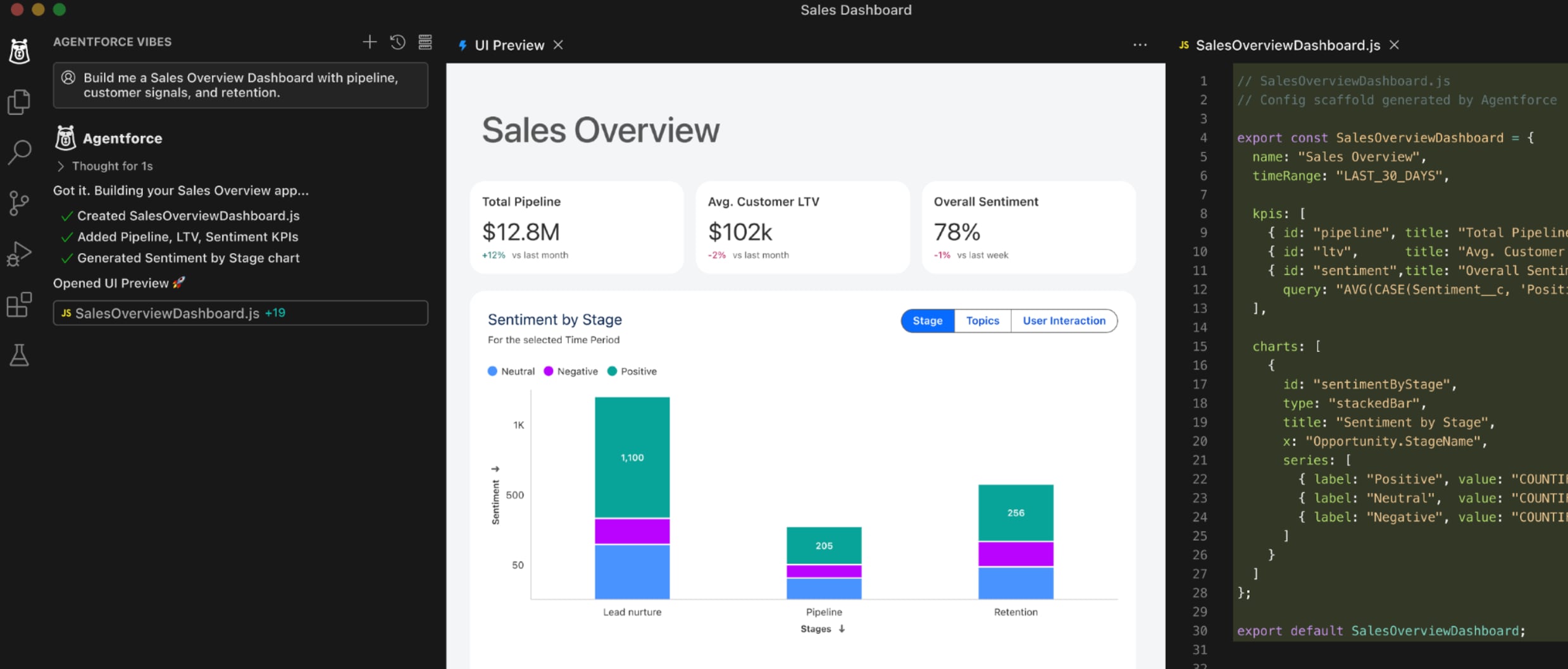
Task: Open the Agentforce Vibes bear icon
Action: coord(19,51)
